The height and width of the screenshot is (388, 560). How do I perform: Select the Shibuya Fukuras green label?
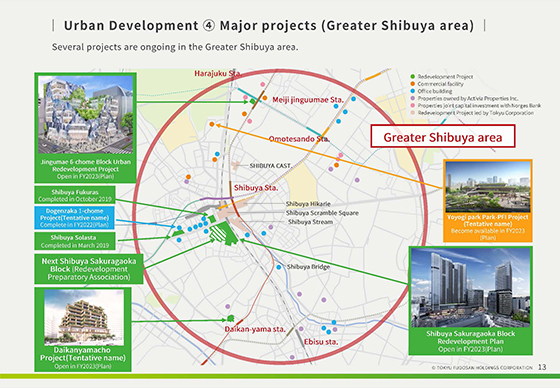pos(75,195)
